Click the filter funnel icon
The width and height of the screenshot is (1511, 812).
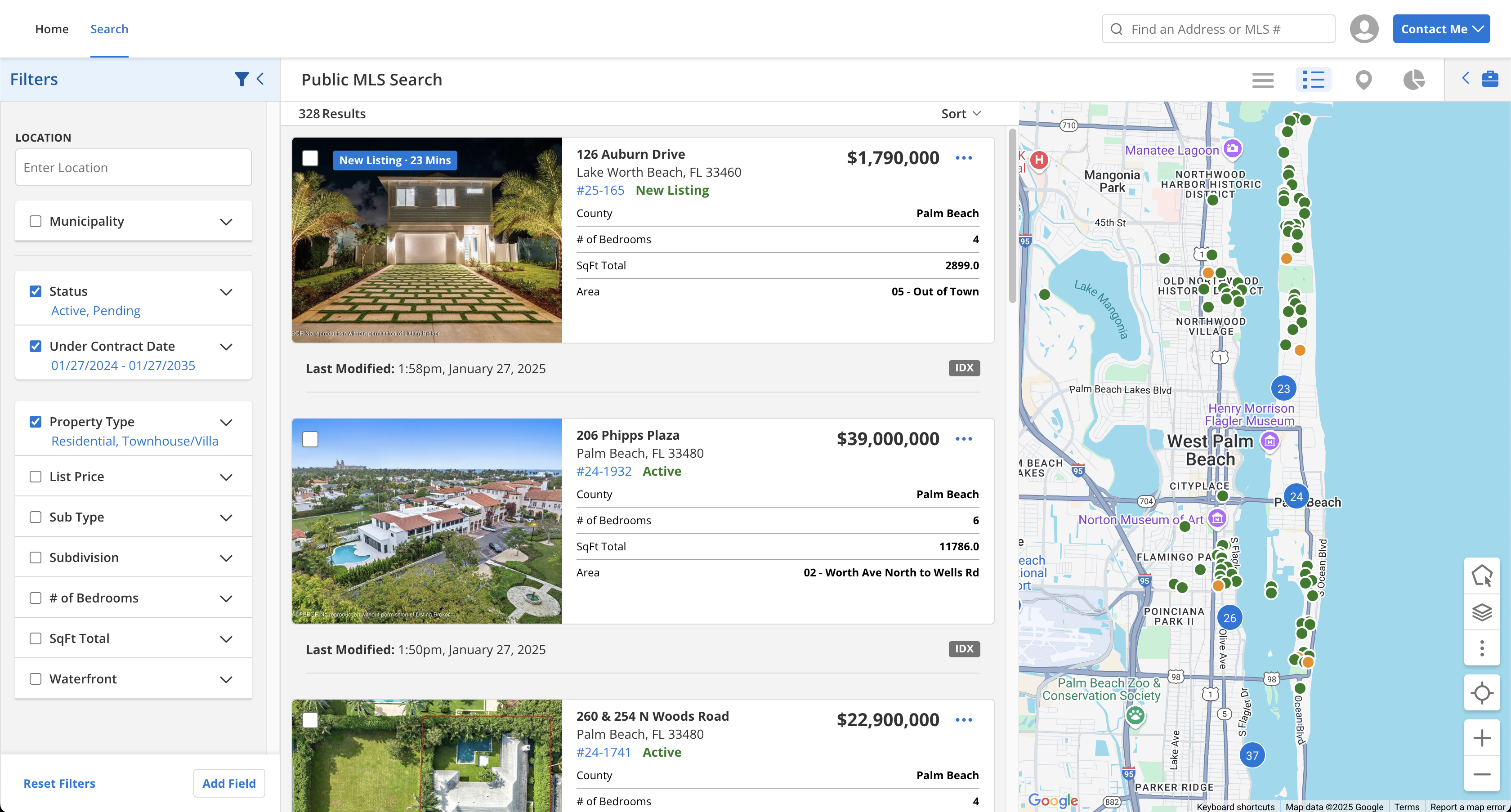[x=241, y=79]
